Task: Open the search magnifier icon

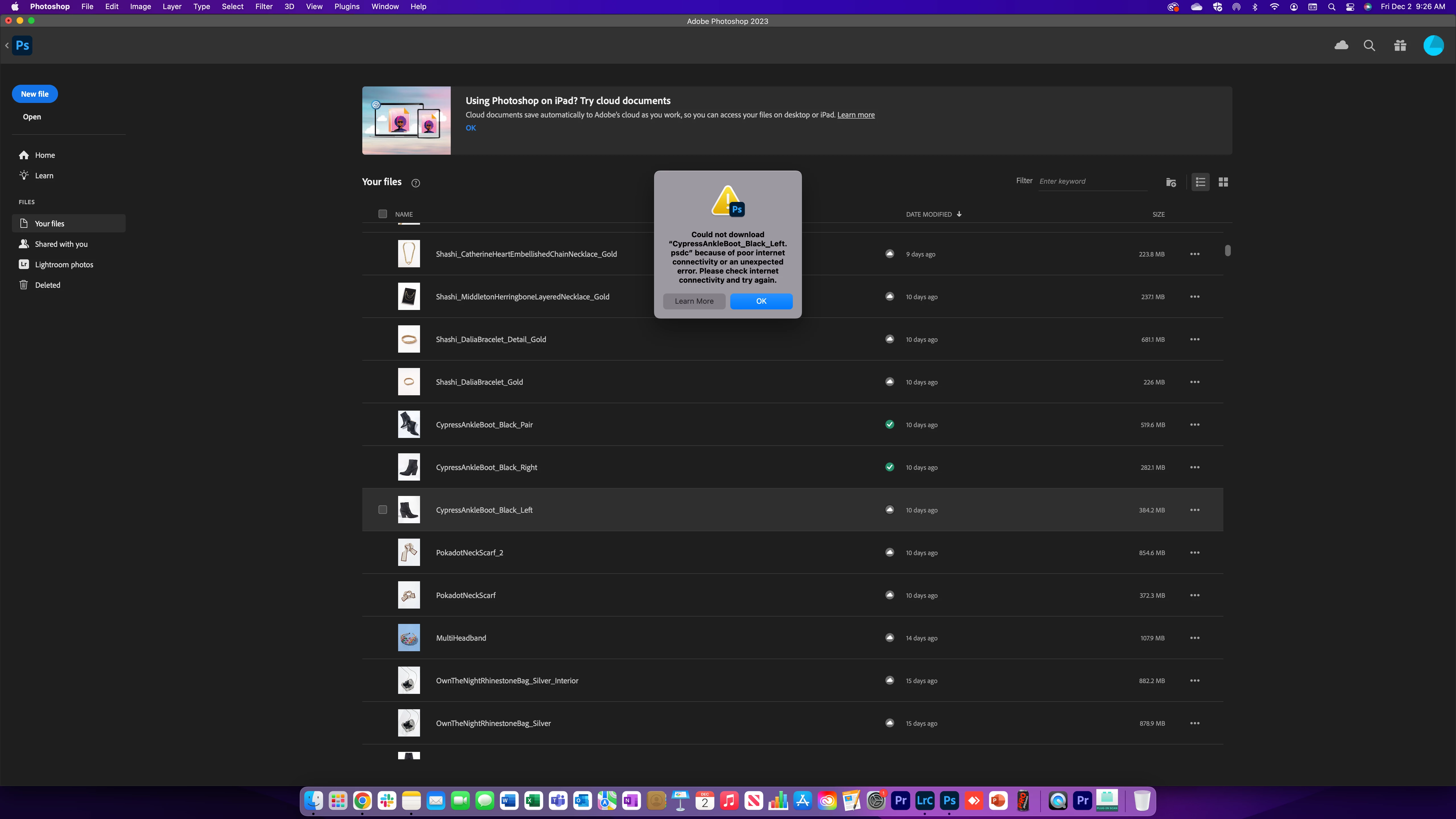Action: [1369, 46]
